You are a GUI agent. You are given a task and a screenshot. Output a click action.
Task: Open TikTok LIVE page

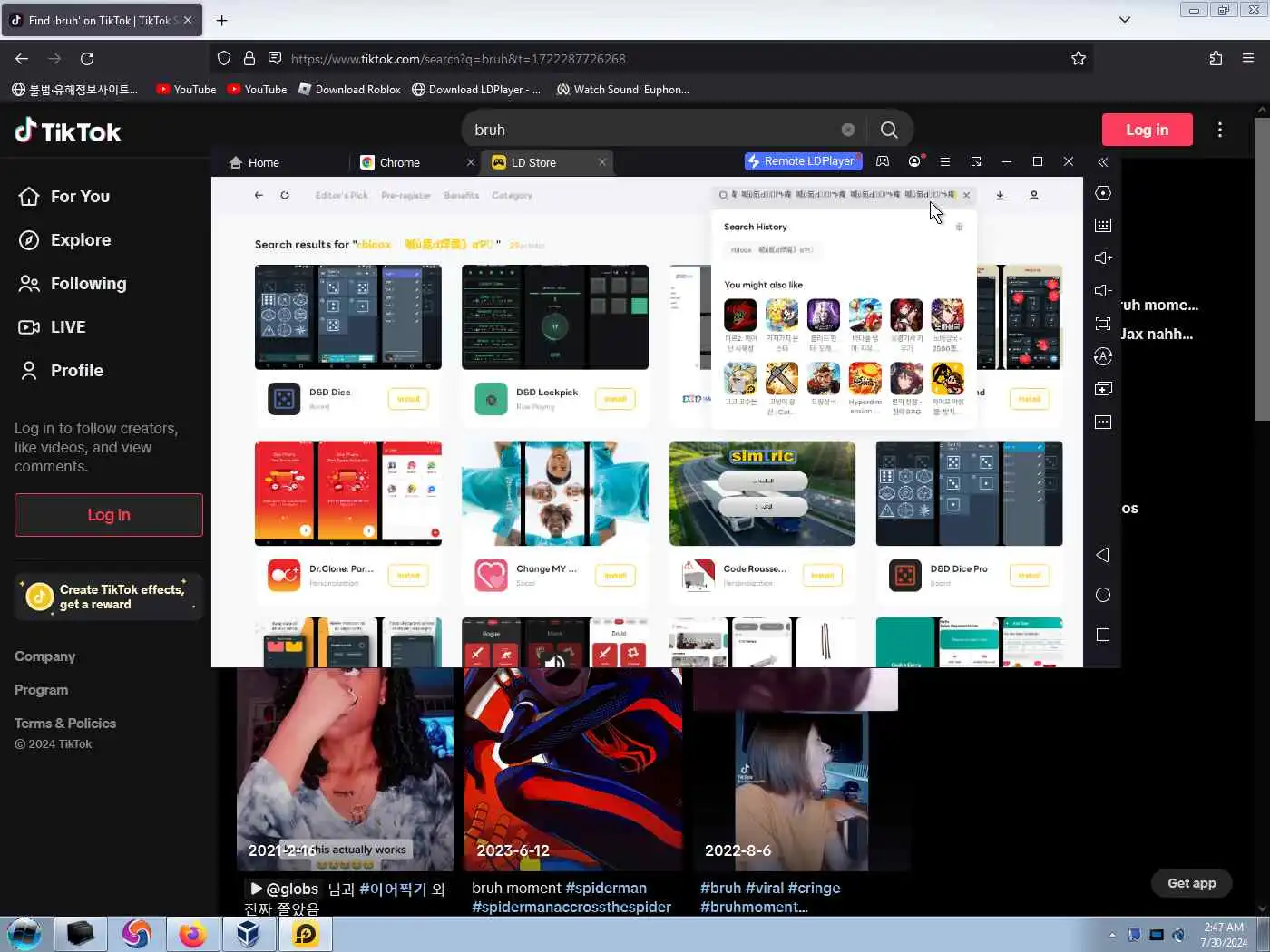pyautogui.click(x=53, y=326)
